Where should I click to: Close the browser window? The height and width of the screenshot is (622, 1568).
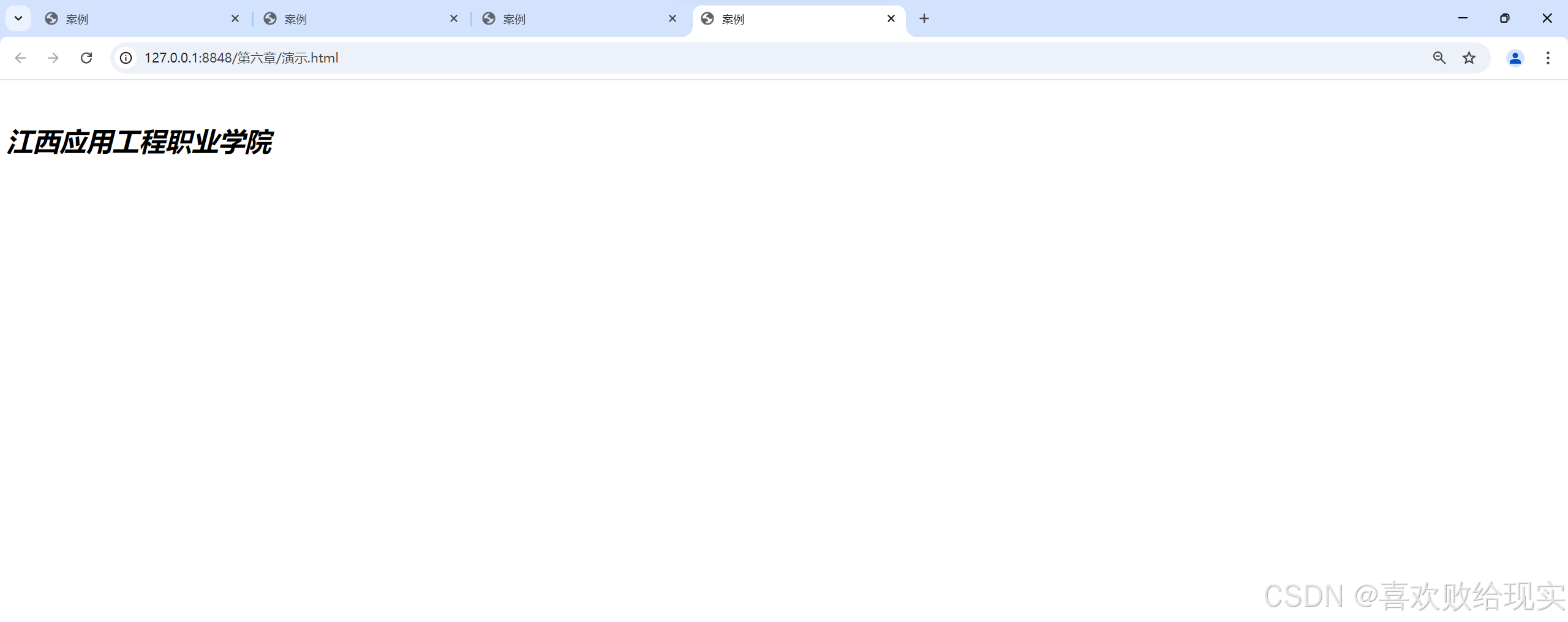(1547, 18)
